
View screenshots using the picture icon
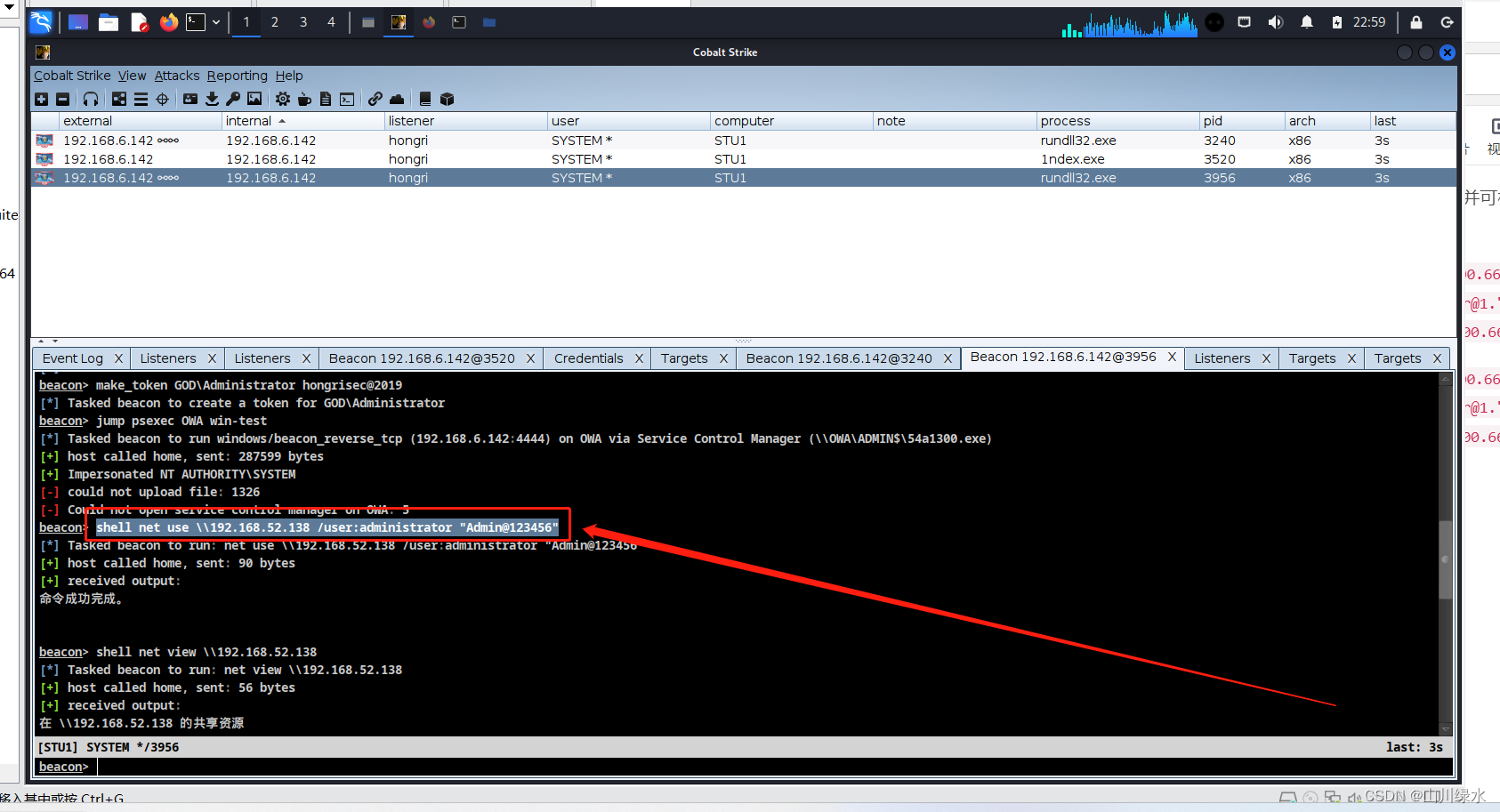[x=254, y=99]
